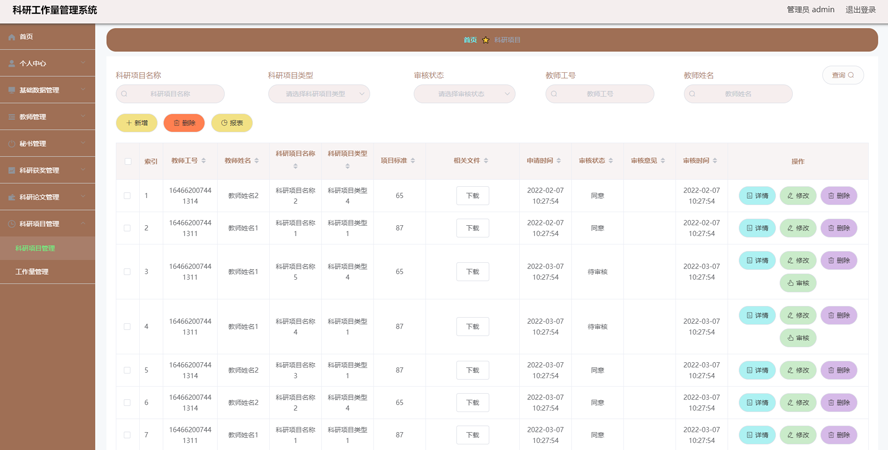The width and height of the screenshot is (888, 450).
Task: Open the 工作量管理 submenu item
Action: pyautogui.click(x=48, y=272)
